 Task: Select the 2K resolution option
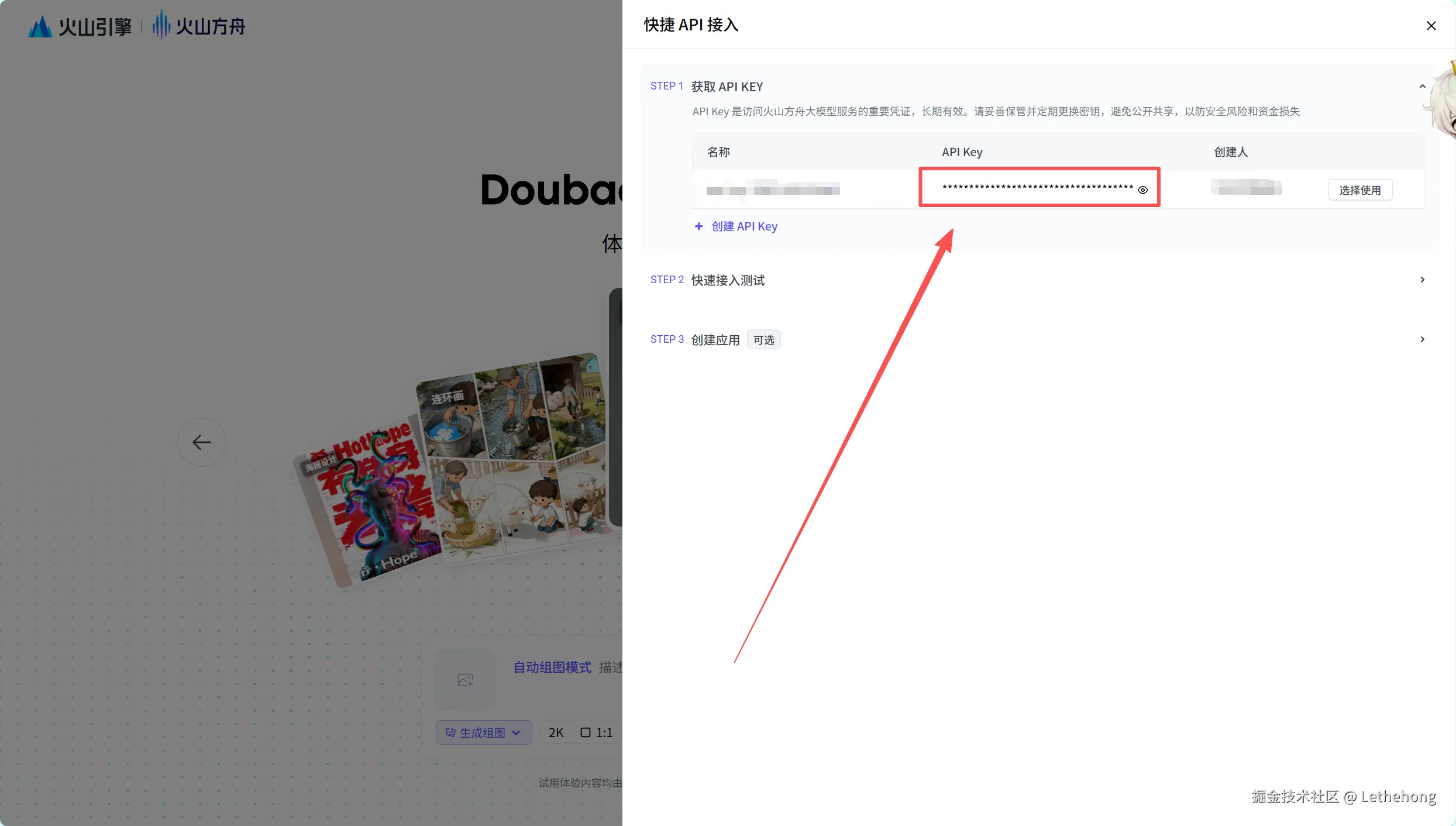[x=556, y=732]
